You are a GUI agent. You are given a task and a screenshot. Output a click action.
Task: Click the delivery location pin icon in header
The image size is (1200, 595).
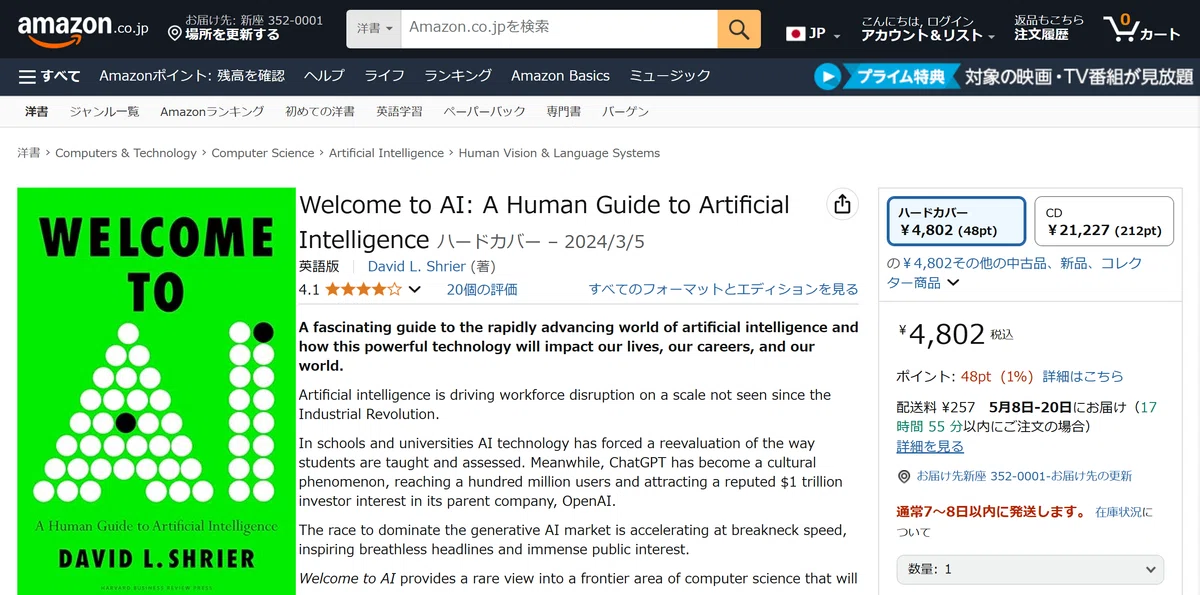(x=175, y=34)
